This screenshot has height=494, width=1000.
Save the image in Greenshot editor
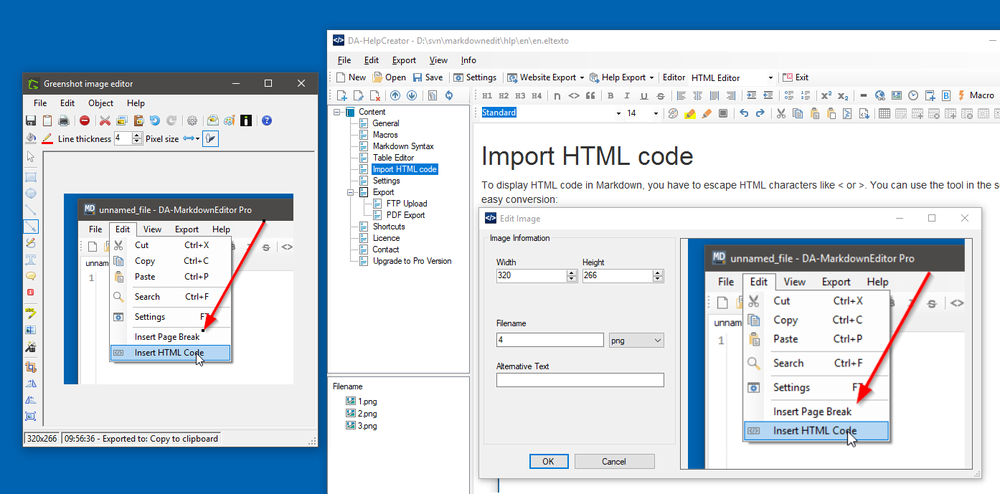coord(30,120)
